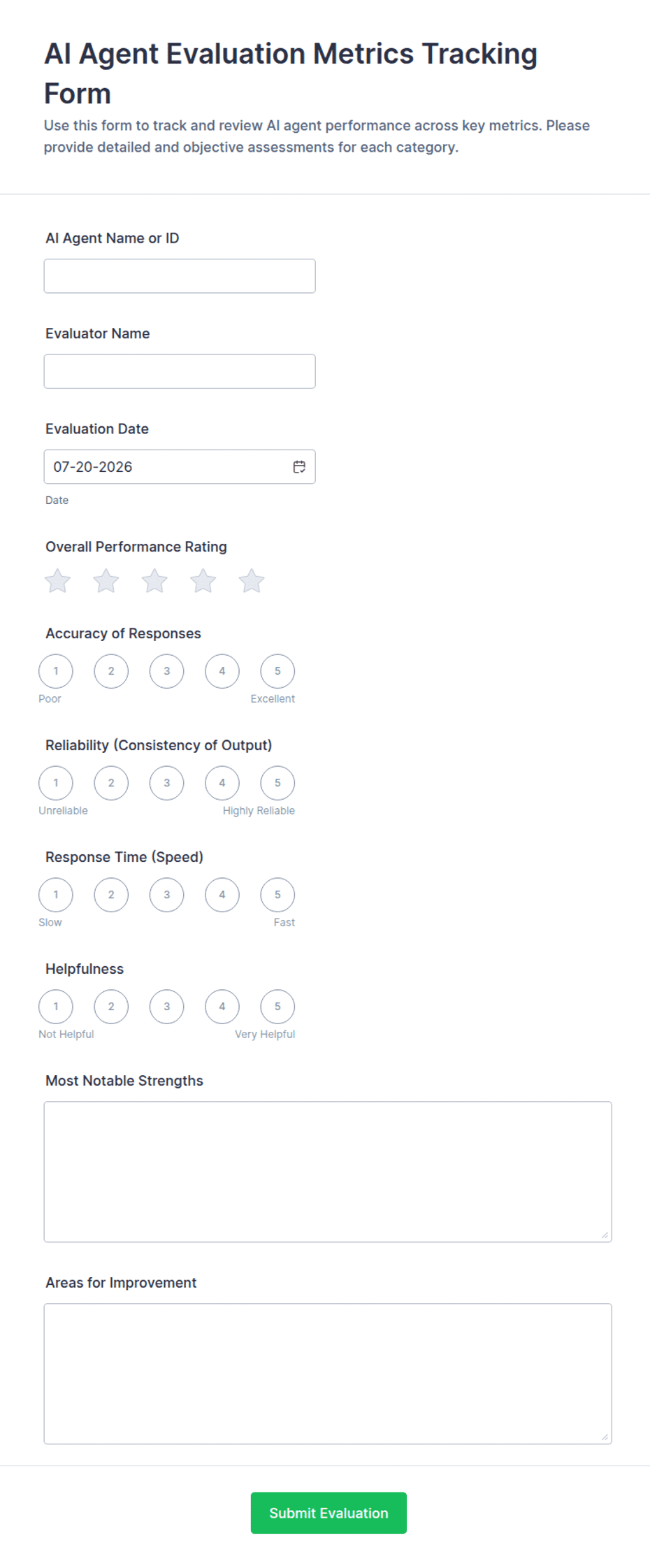The height and width of the screenshot is (1568, 650).
Task: Focus the AI Agent Name or ID field
Action: [x=180, y=276]
